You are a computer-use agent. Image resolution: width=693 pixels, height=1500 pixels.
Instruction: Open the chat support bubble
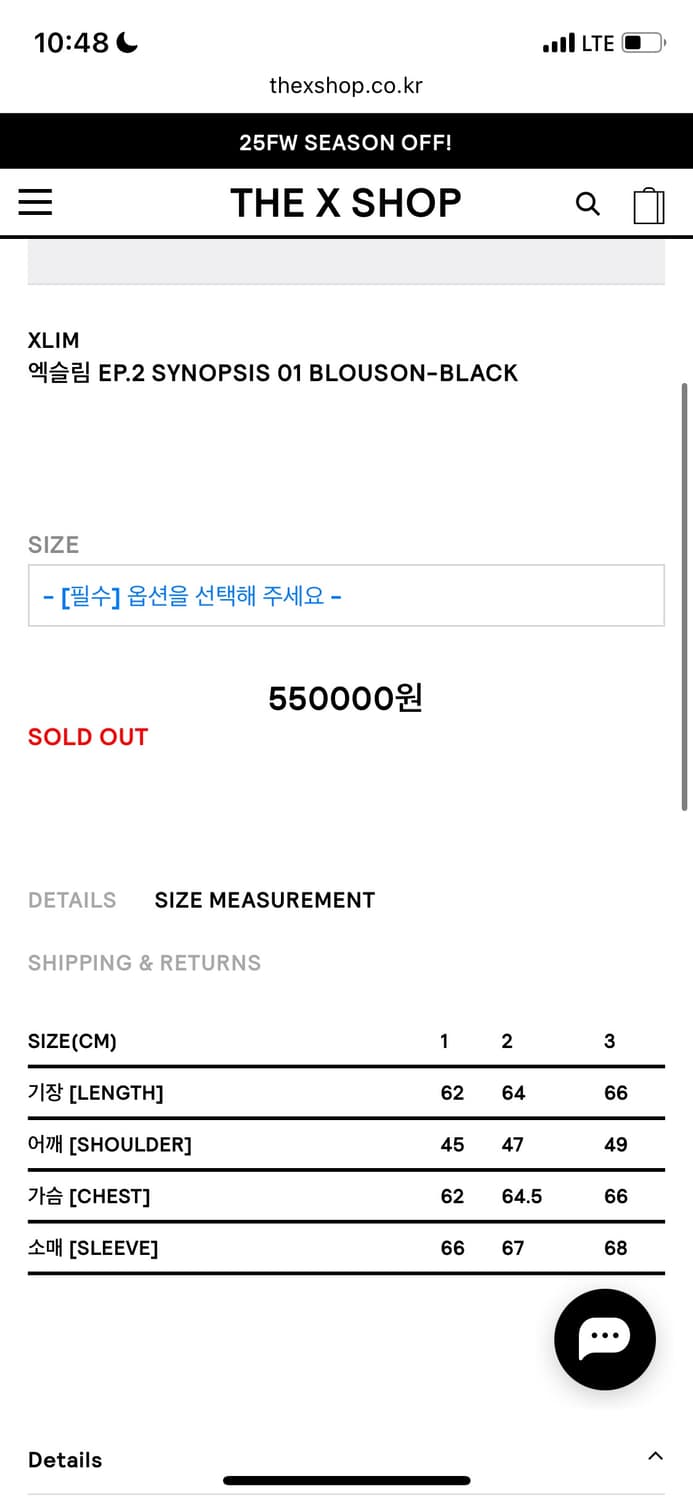coord(605,1339)
